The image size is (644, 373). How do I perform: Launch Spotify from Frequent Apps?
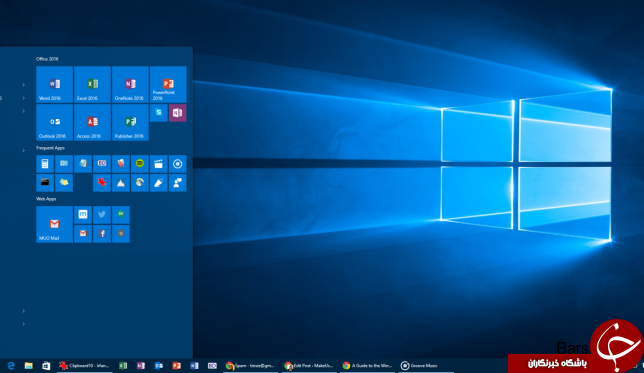(x=140, y=164)
